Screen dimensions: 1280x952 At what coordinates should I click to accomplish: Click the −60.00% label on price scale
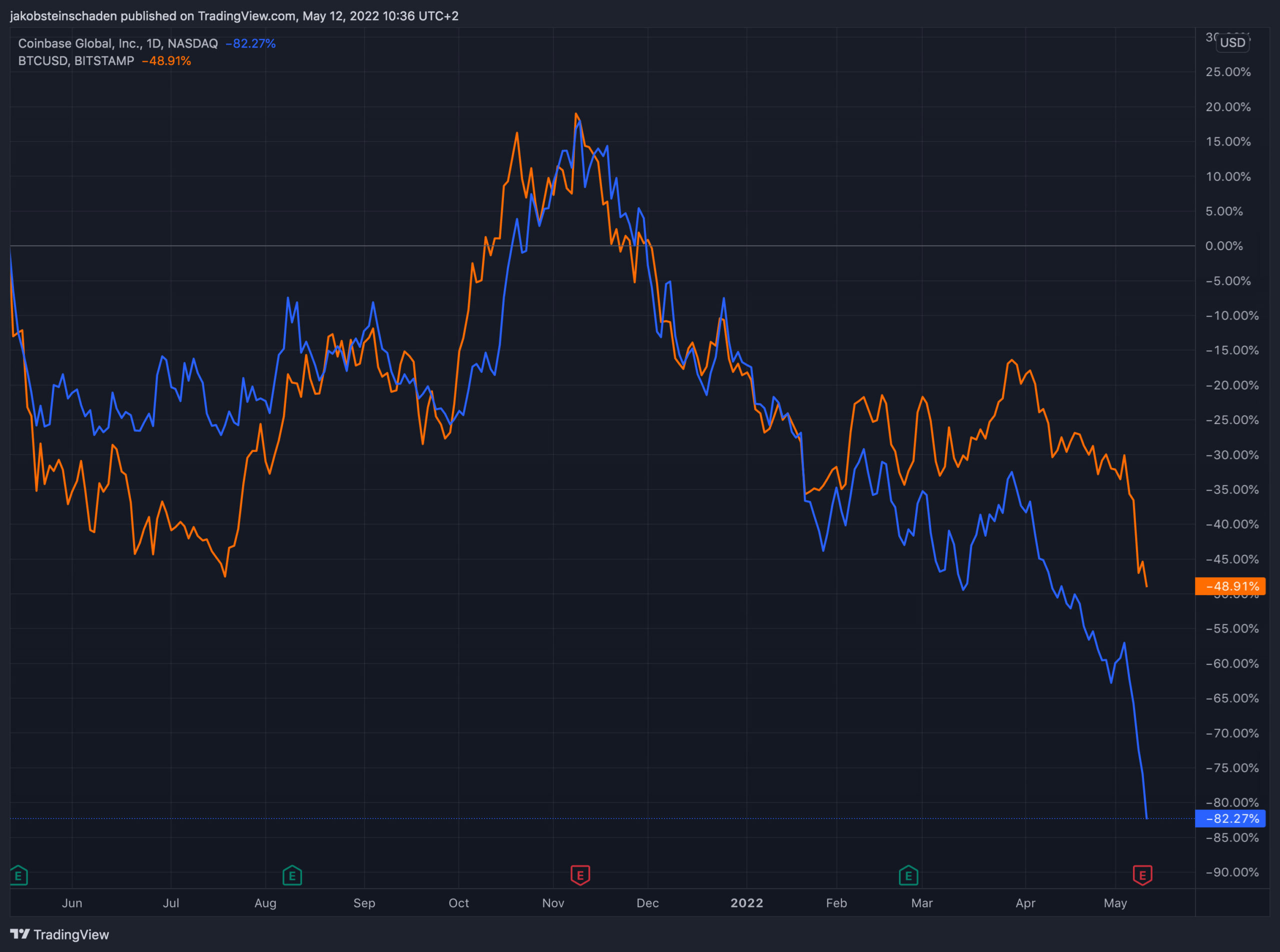[1232, 663]
